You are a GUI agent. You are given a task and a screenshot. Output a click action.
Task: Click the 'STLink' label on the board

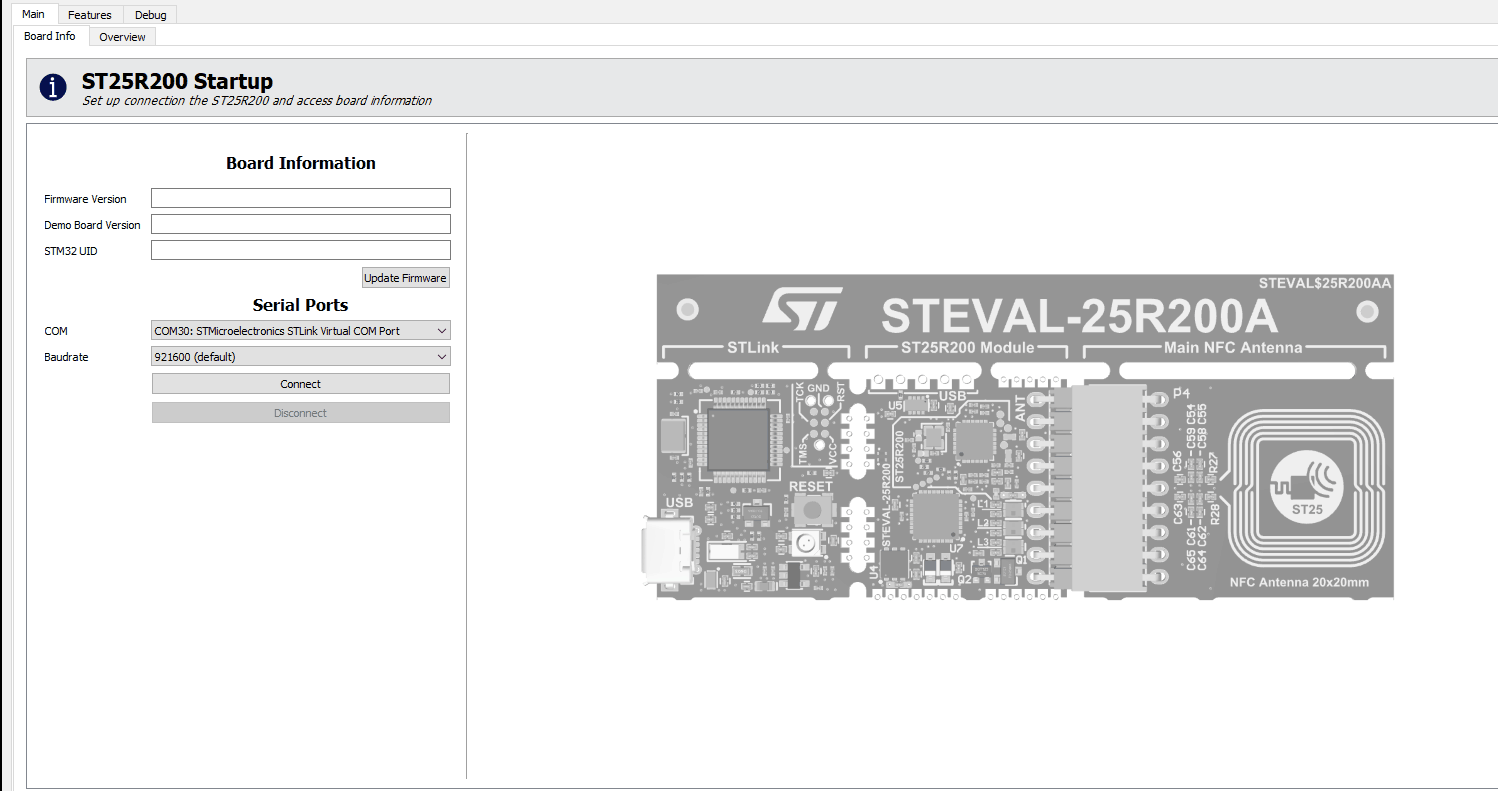tap(755, 348)
